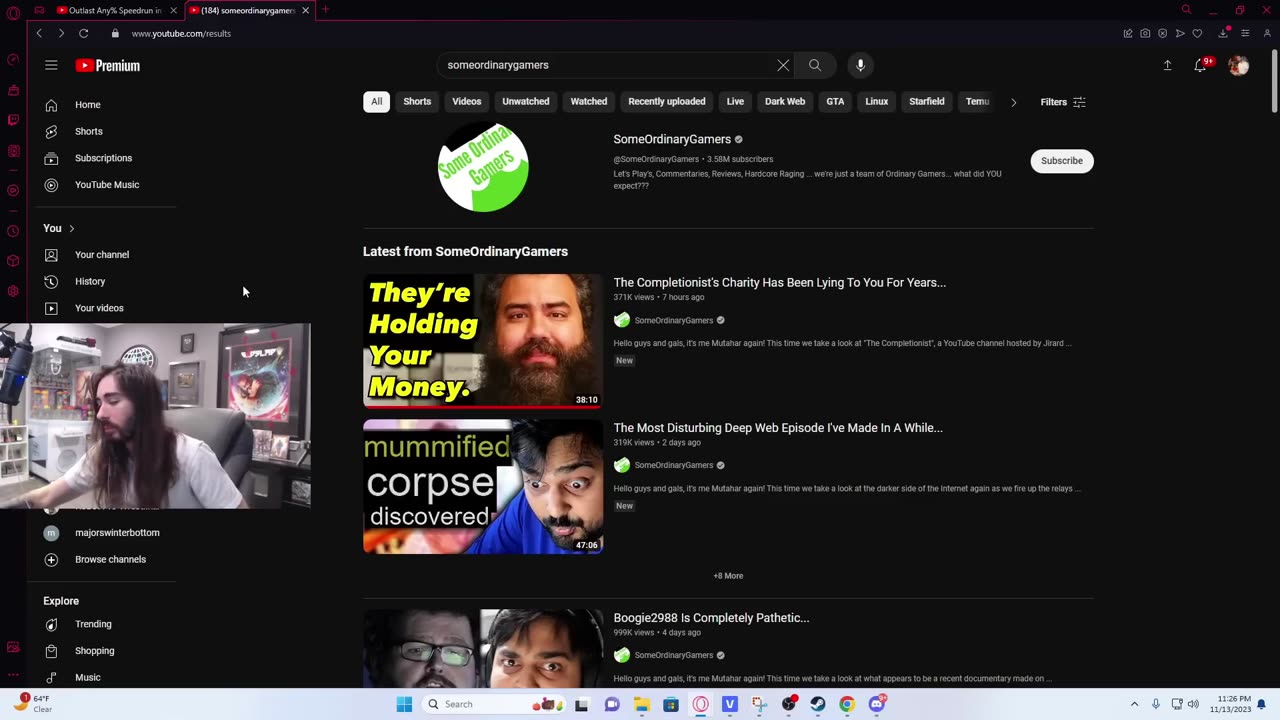Go forward with the browser forward arrow
1280x720 pixels.
point(61,33)
